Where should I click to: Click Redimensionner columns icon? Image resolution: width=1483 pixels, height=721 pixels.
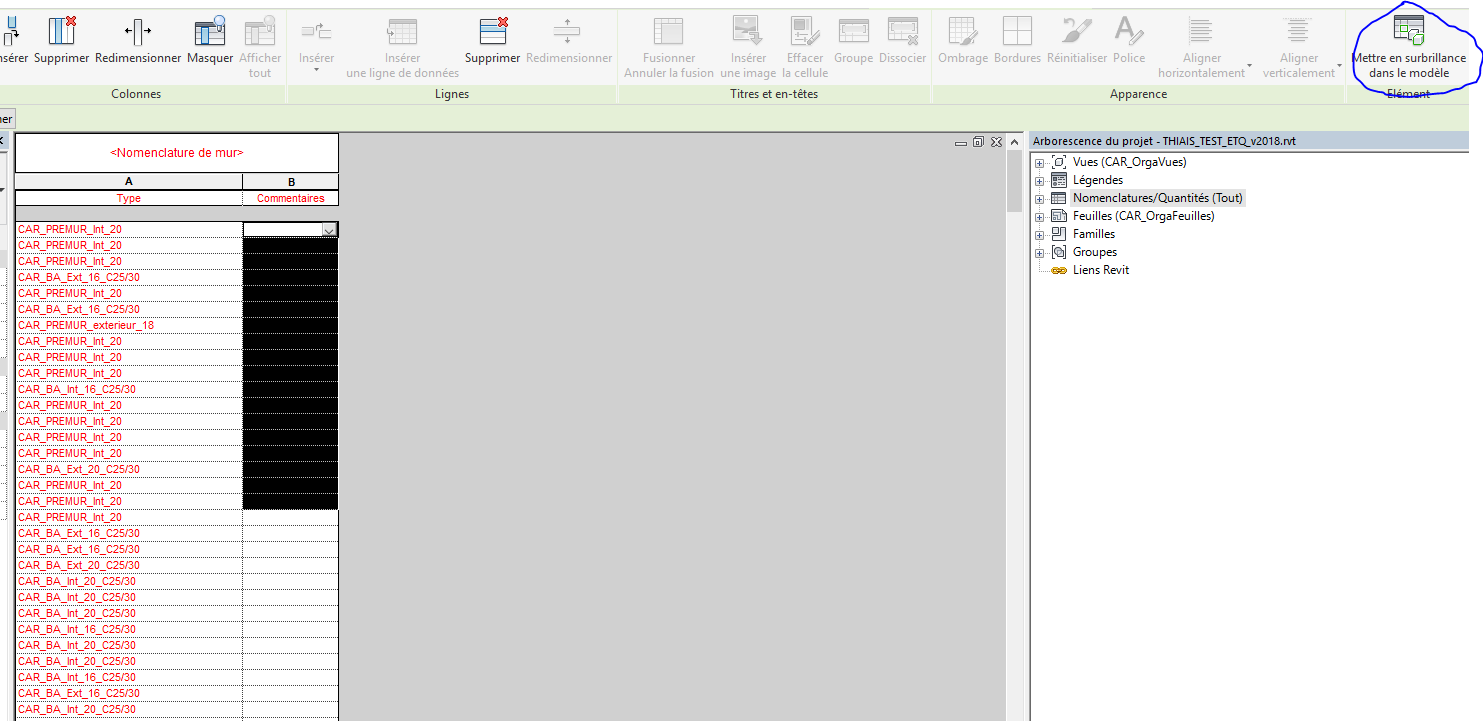click(138, 32)
